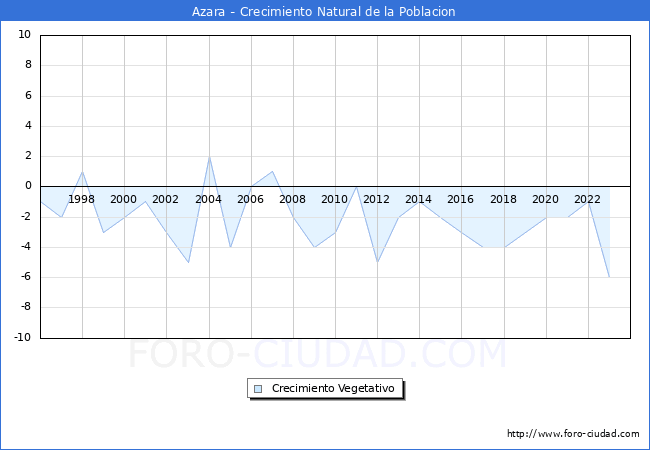This screenshot has height=450, width=650.
Task: Click the 2008 x-axis year label
Action: click(x=292, y=199)
